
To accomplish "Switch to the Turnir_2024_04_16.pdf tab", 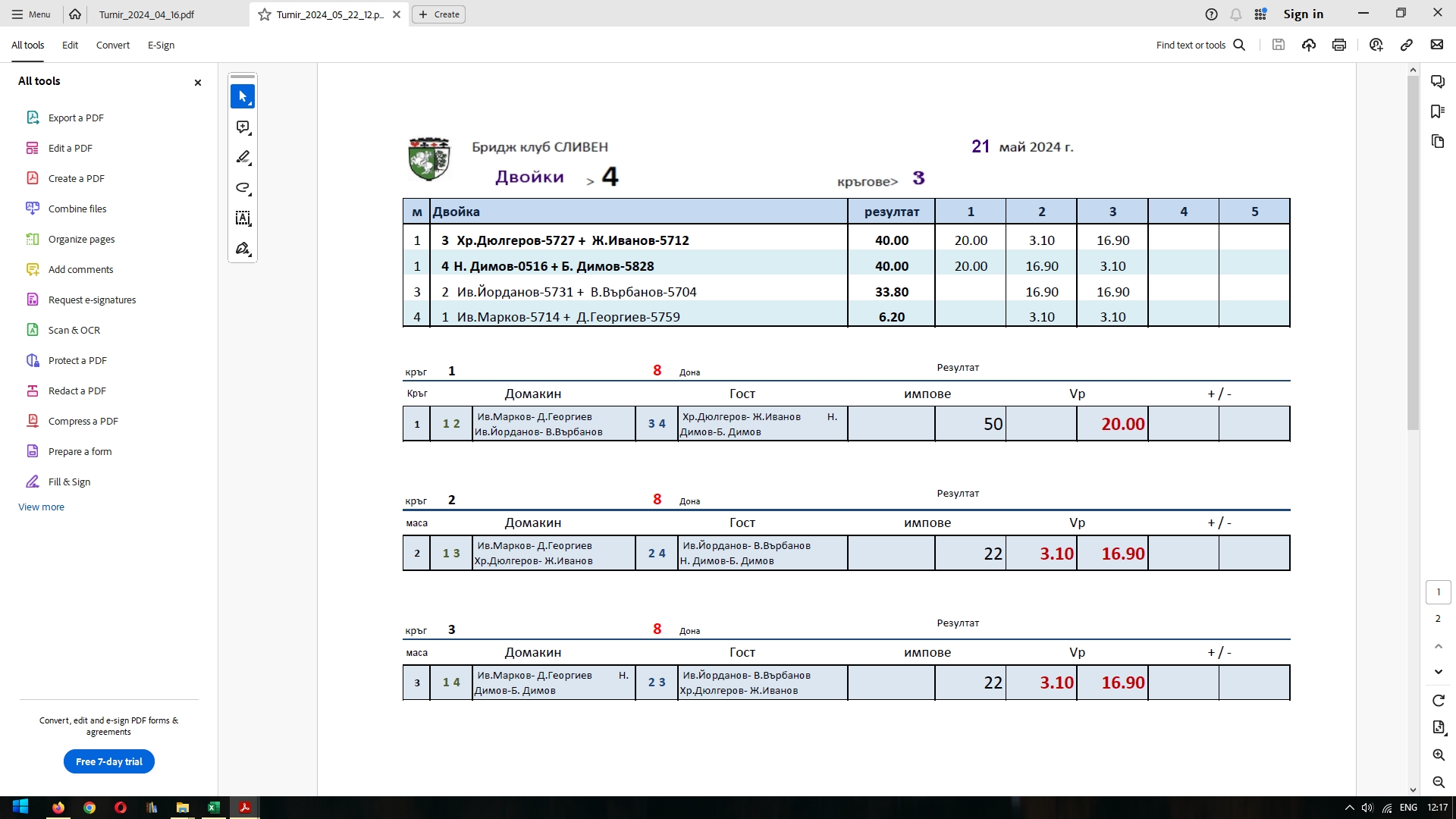I will tap(146, 14).
